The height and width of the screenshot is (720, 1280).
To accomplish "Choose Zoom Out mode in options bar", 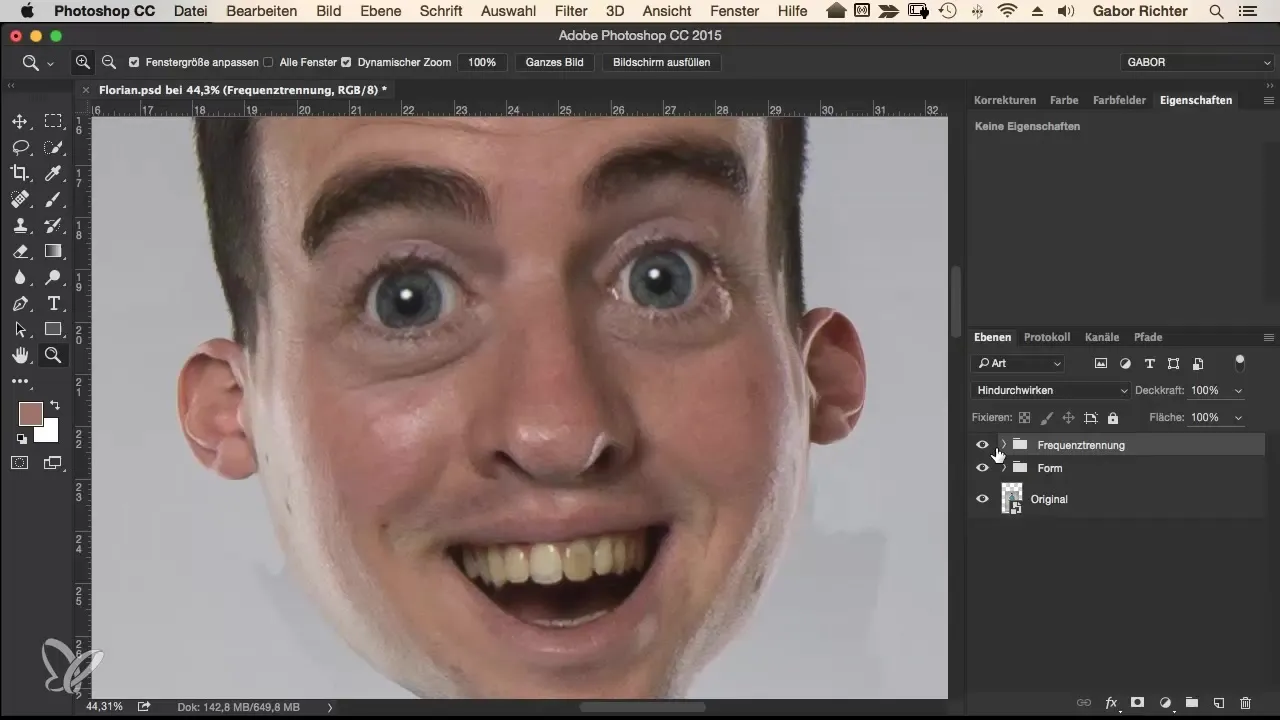I will [x=108, y=62].
